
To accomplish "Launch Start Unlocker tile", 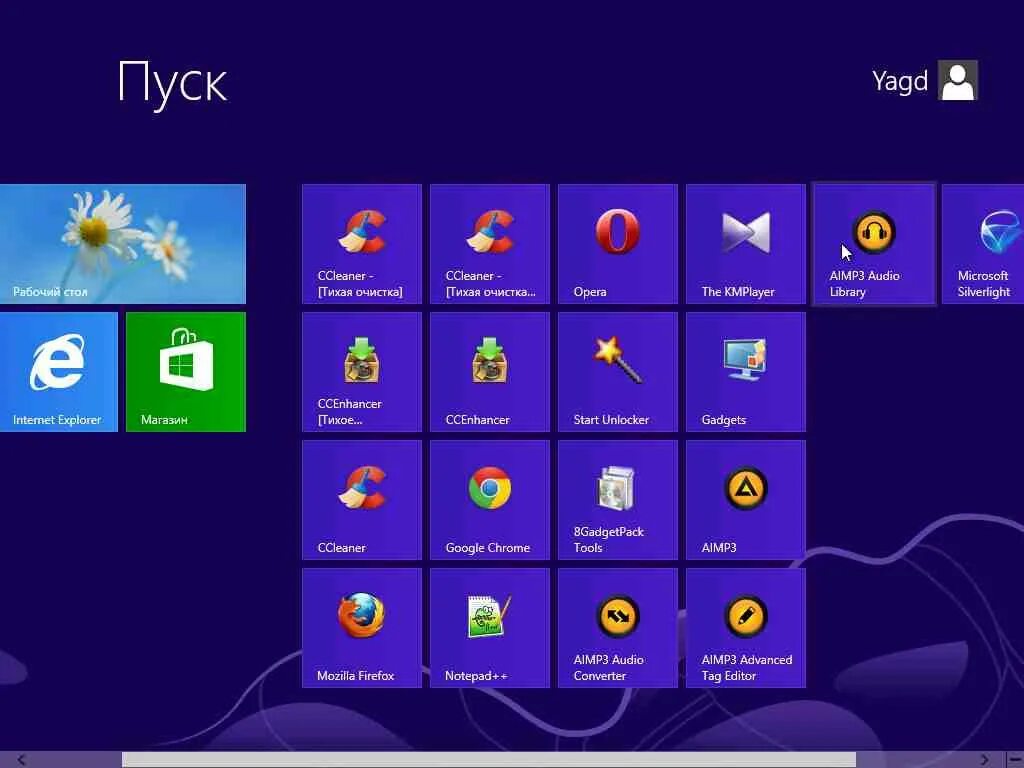I will click(618, 372).
